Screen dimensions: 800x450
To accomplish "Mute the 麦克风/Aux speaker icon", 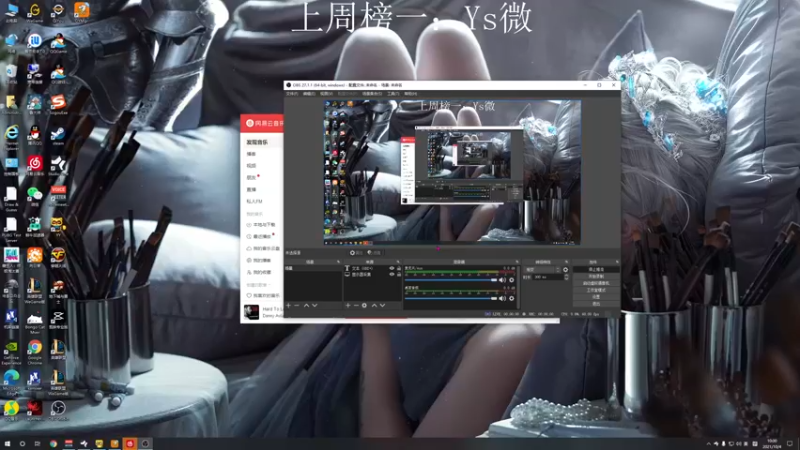I will (503, 280).
